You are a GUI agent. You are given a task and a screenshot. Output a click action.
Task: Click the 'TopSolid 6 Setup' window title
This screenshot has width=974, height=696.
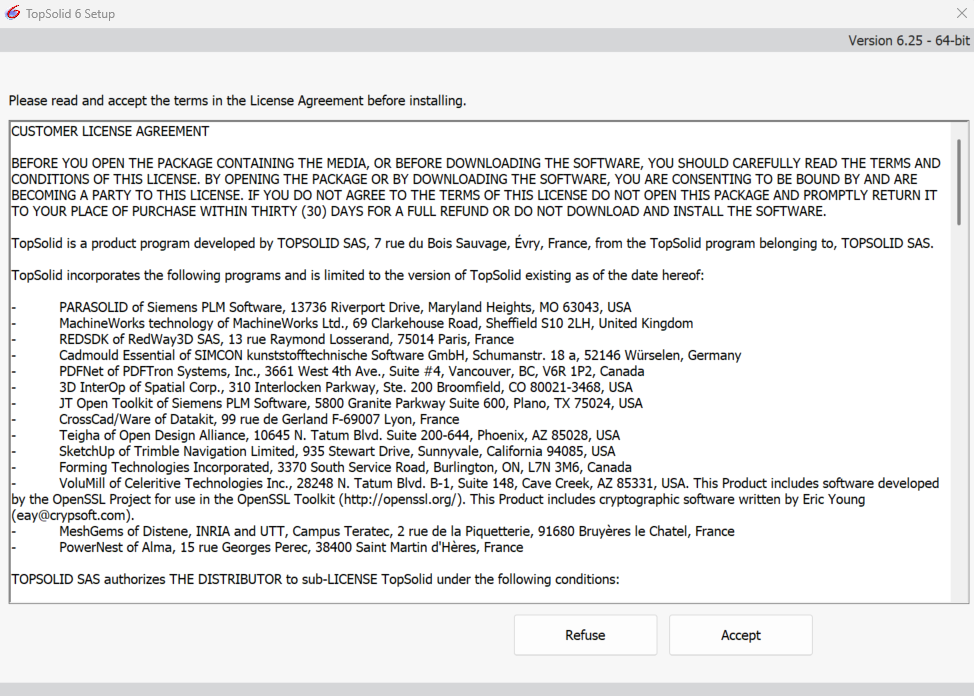click(x=70, y=14)
